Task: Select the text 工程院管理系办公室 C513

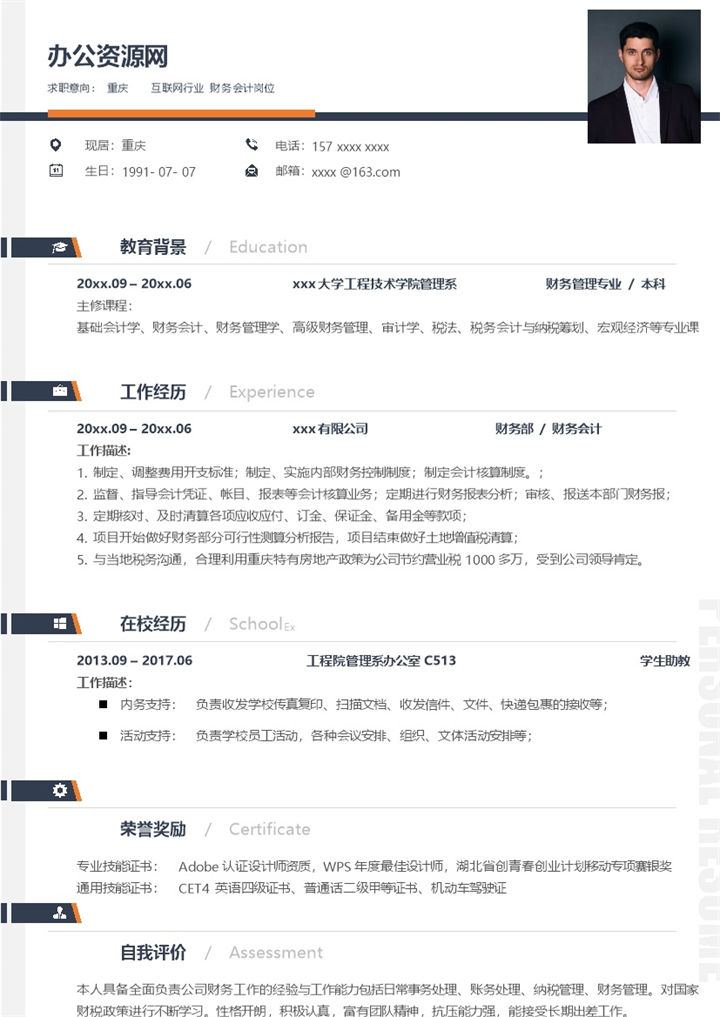Action: pos(381,660)
